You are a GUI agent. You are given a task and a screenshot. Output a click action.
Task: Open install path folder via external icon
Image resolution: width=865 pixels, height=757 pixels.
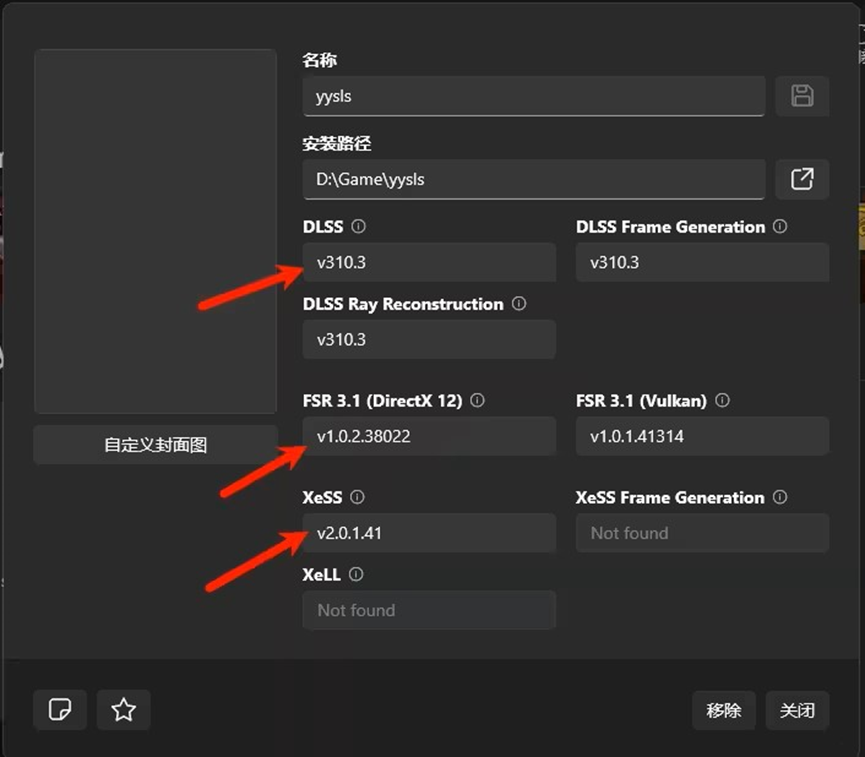tap(802, 179)
